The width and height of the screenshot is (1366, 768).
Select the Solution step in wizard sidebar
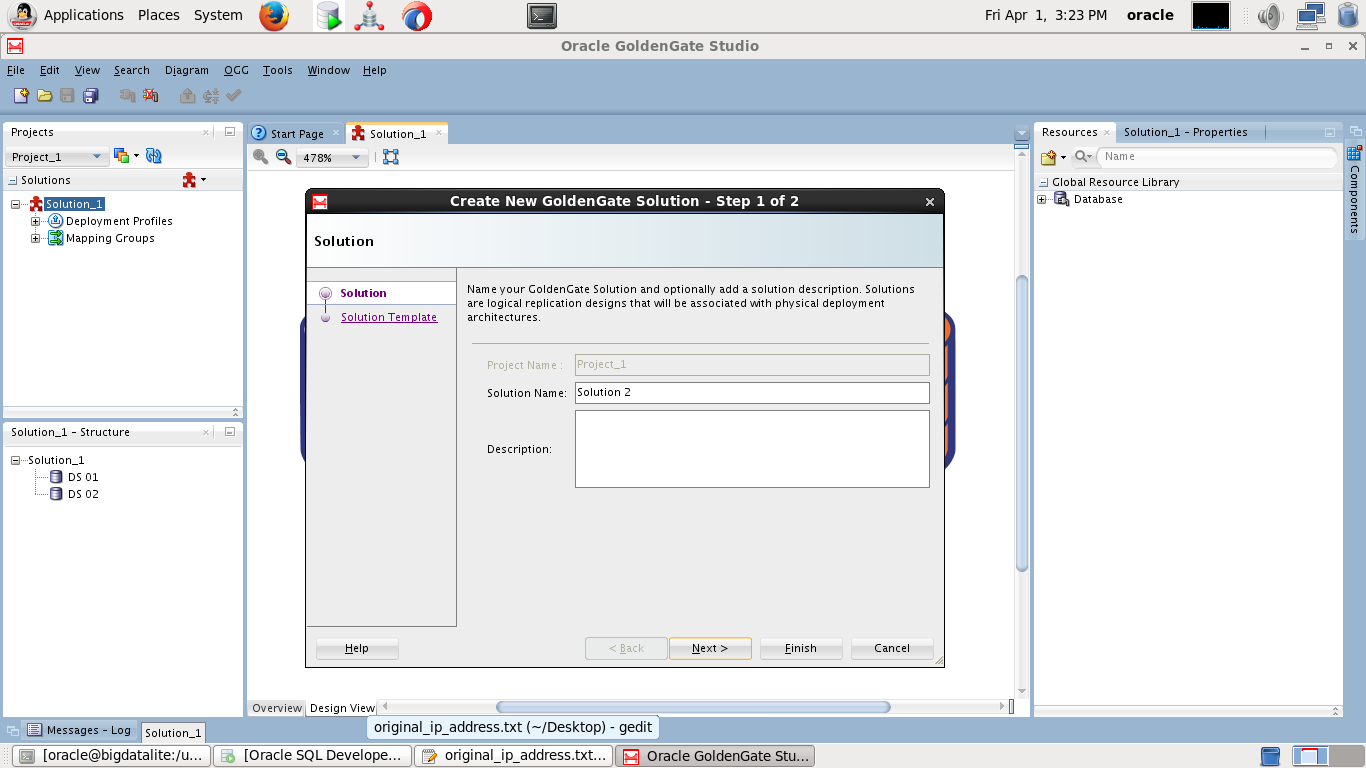tap(363, 293)
